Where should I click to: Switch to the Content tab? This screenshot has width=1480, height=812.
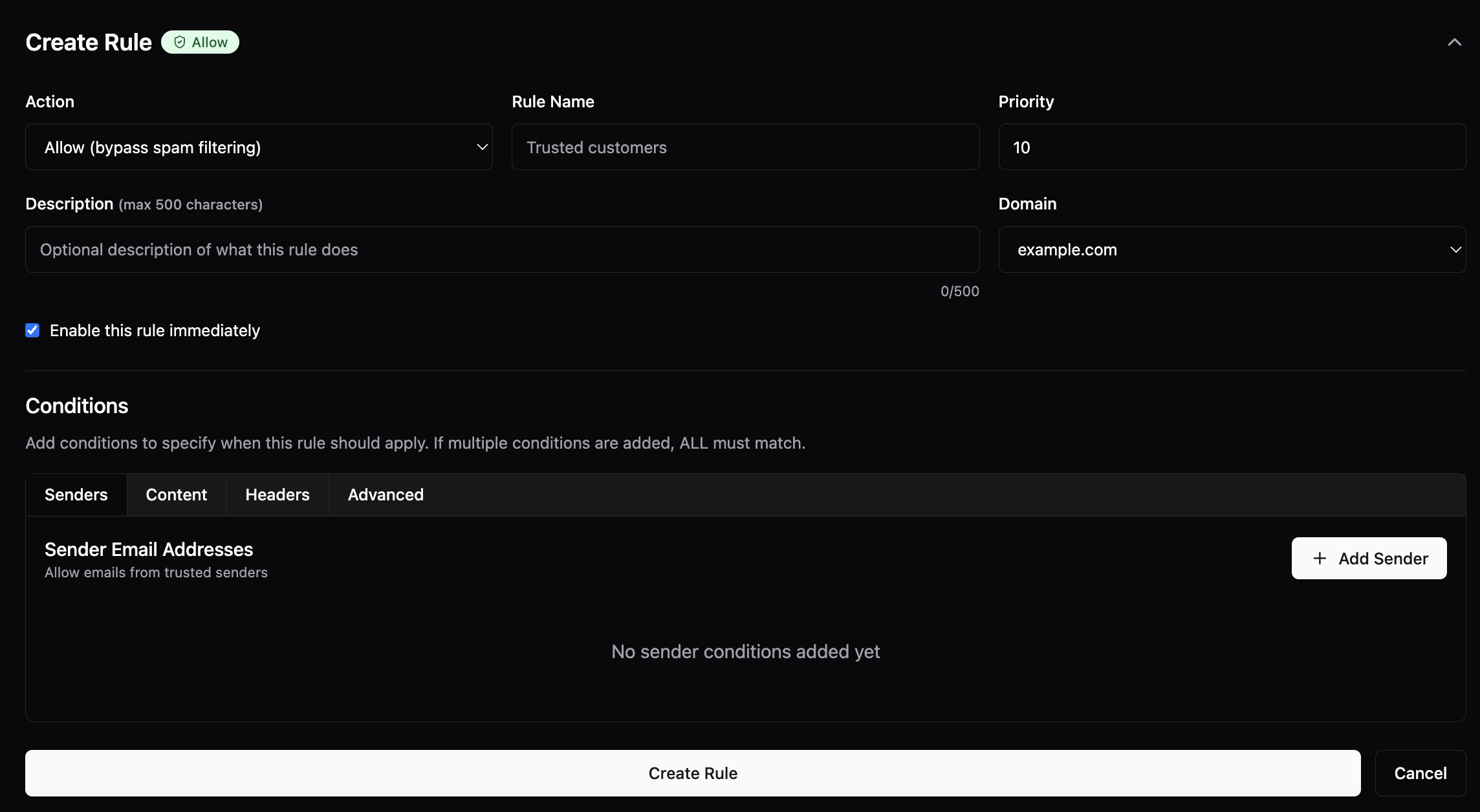click(x=176, y=495)
